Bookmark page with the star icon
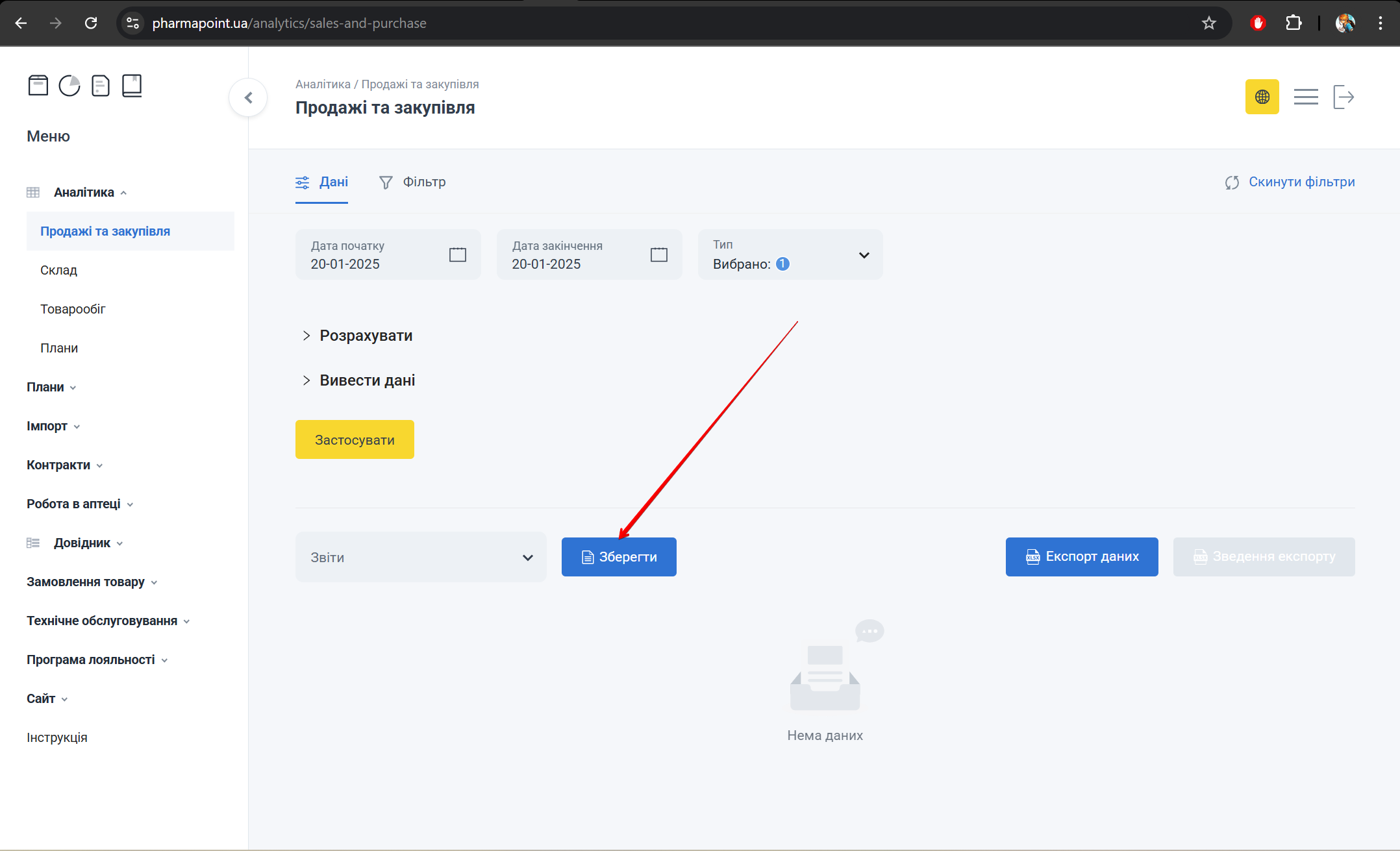 click(1208, 23)
